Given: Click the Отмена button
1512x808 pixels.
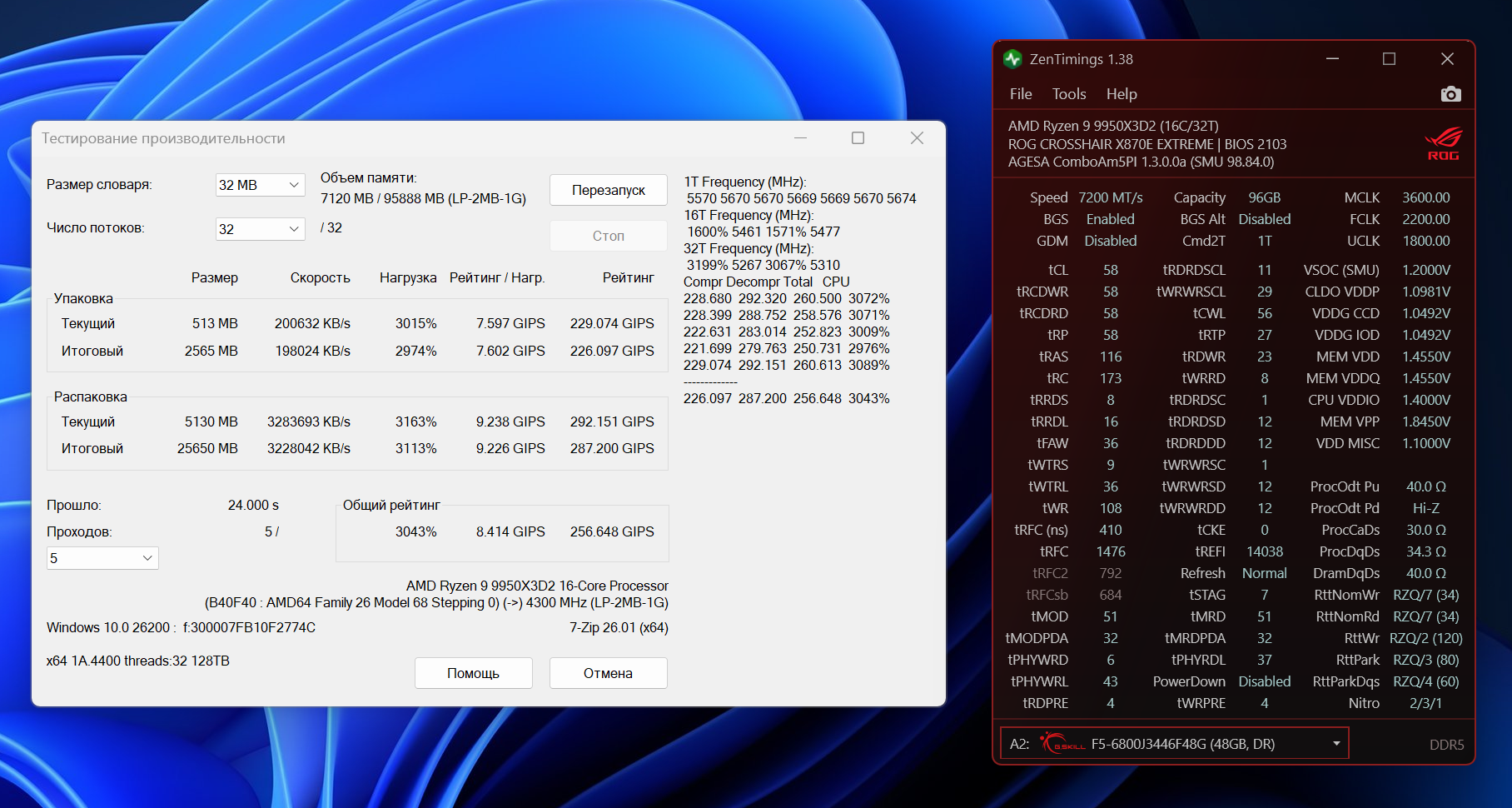Looking at the screenshot, I should (x=609, y=673).
